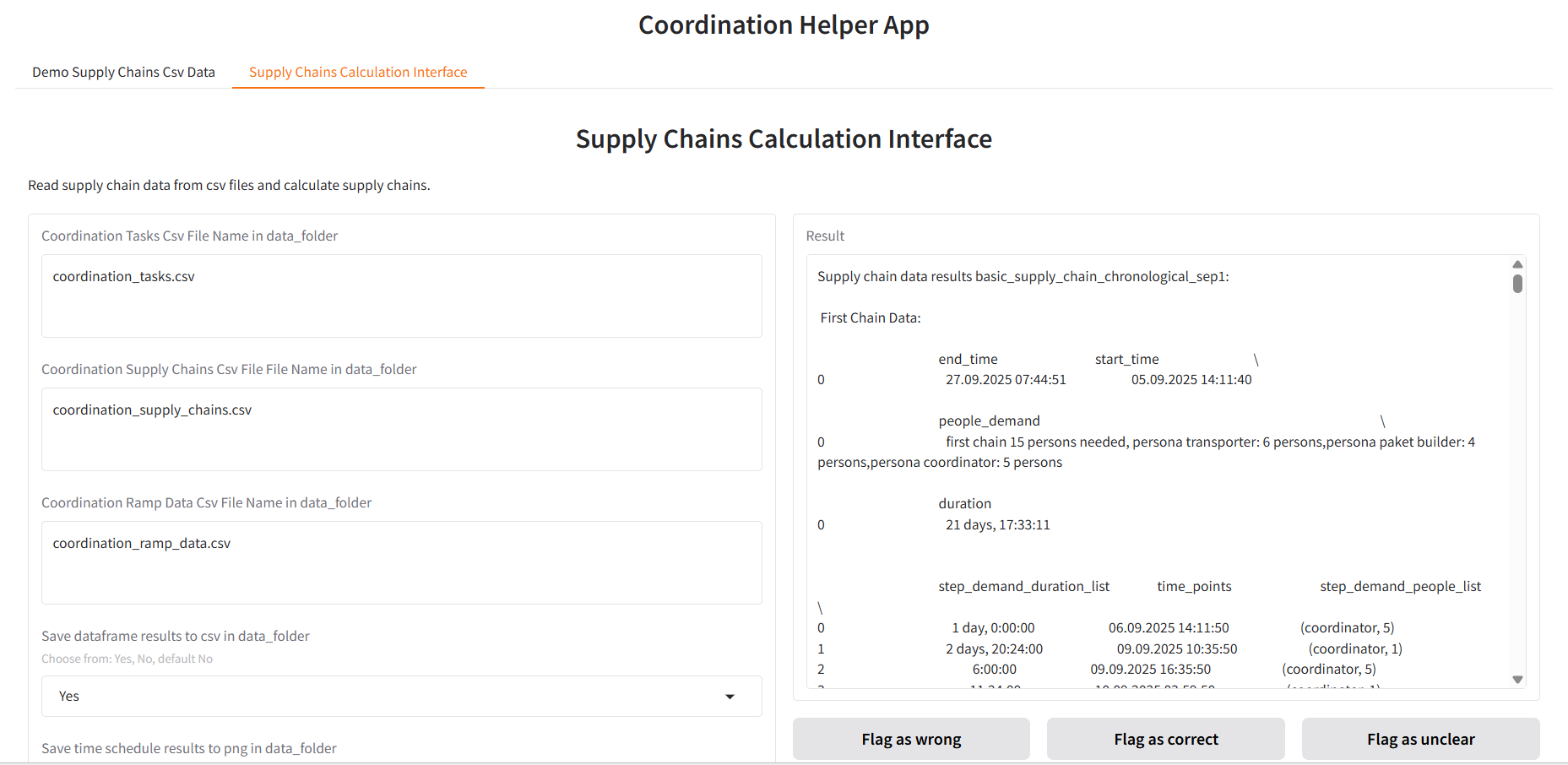This screenshot has width=1568, height=765.
Task: Click the Coordination Ramp Data Csv label
Action: (206, 503)
